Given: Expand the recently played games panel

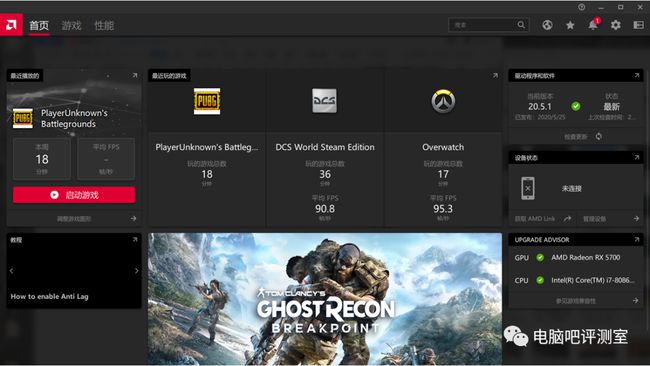Looking at the screenshot, I should (495, 75).
